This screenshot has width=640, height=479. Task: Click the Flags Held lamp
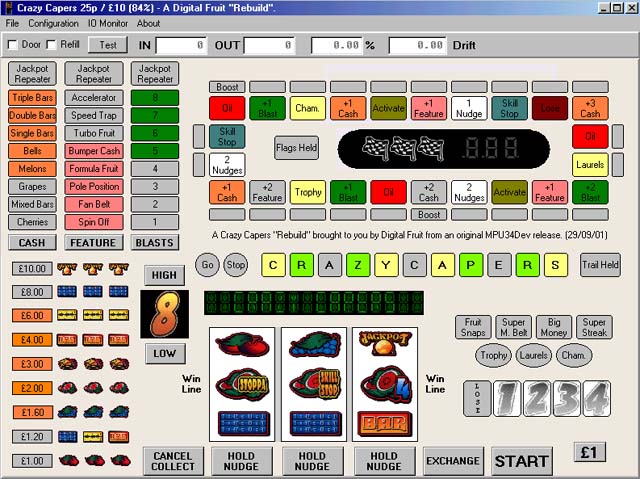[x=296, y=148]
